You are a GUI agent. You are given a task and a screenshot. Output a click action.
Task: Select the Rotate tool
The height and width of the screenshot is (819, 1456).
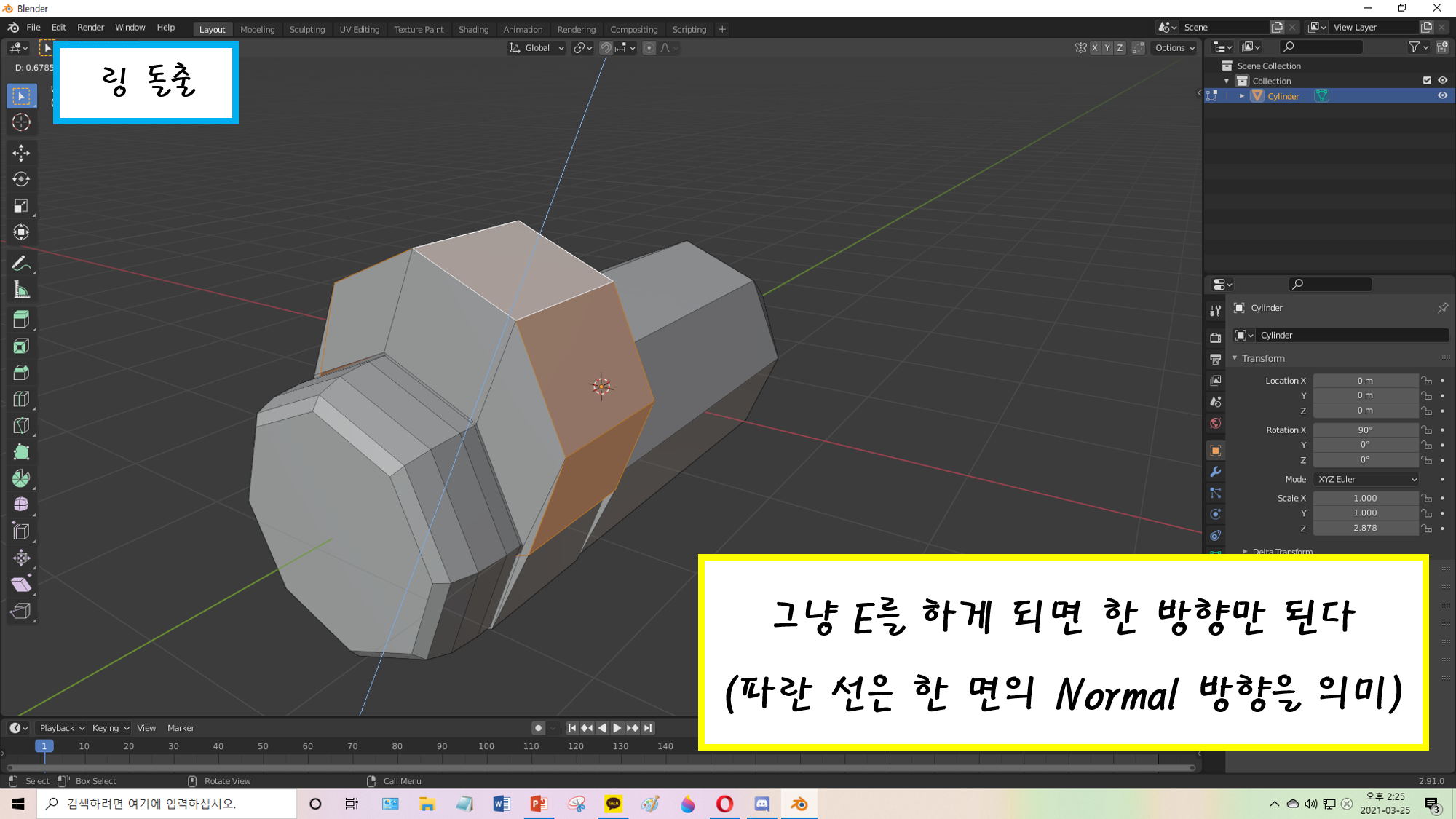tap(21, 179)
